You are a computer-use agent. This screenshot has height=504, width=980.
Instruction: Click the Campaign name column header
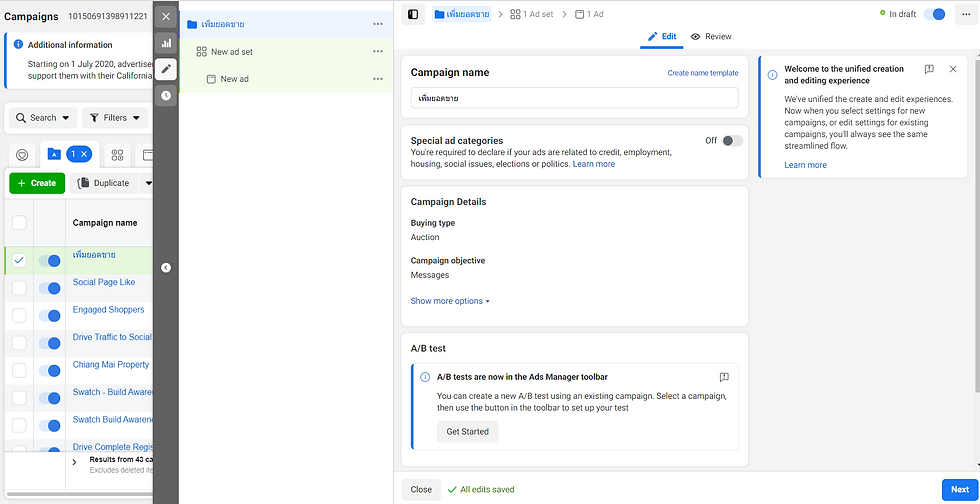(105, 223)
